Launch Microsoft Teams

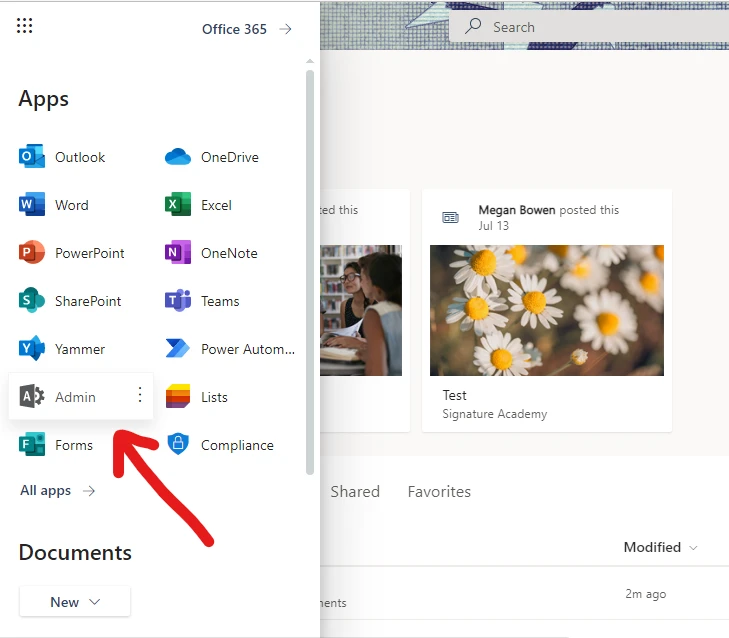[x=202, y=301]
